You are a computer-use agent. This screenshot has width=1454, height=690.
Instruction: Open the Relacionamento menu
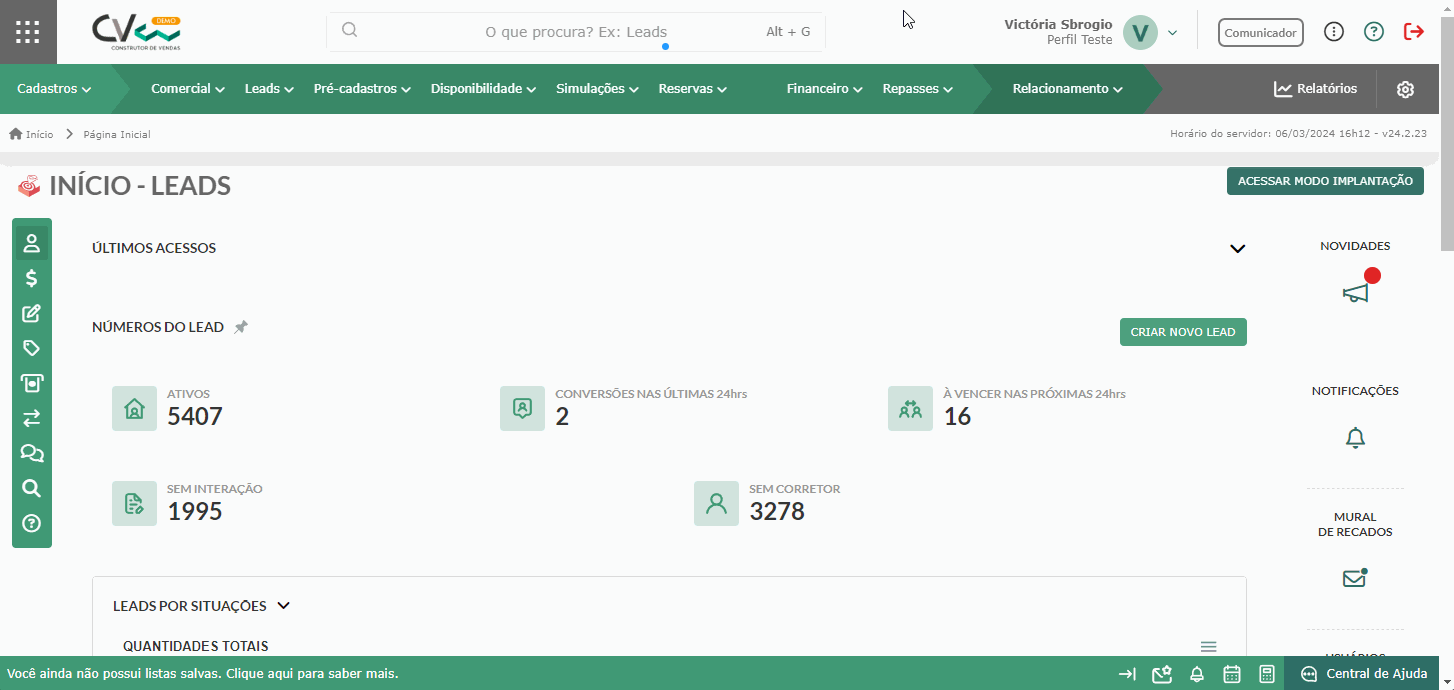click(1067, 89)
